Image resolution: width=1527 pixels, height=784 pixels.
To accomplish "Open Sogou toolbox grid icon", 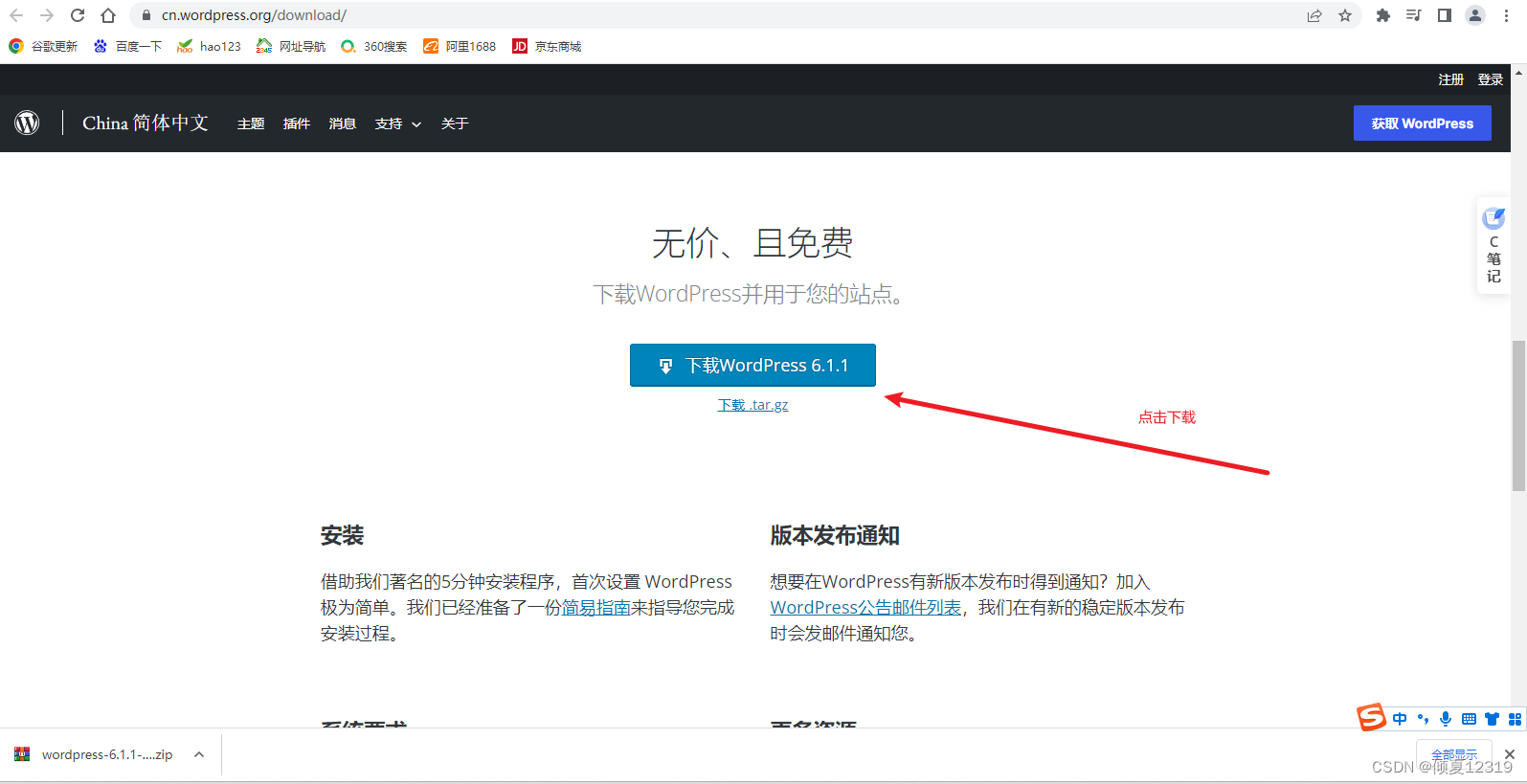I will [1515, 719].
